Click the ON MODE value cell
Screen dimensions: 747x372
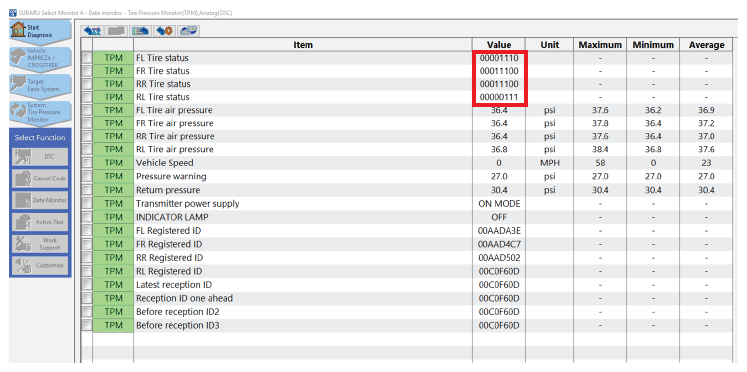499,204
